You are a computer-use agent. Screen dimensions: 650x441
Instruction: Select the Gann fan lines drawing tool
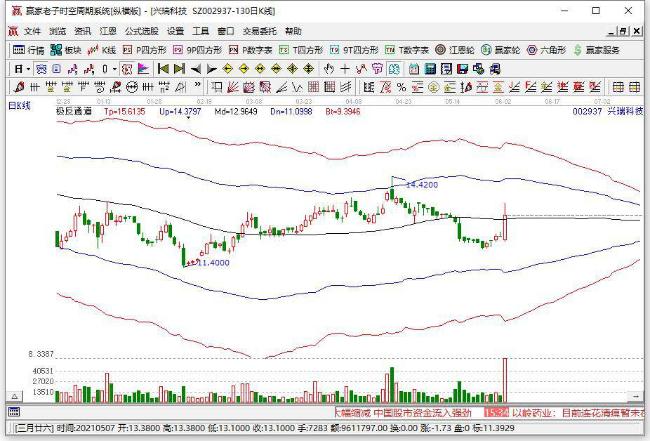233,87
